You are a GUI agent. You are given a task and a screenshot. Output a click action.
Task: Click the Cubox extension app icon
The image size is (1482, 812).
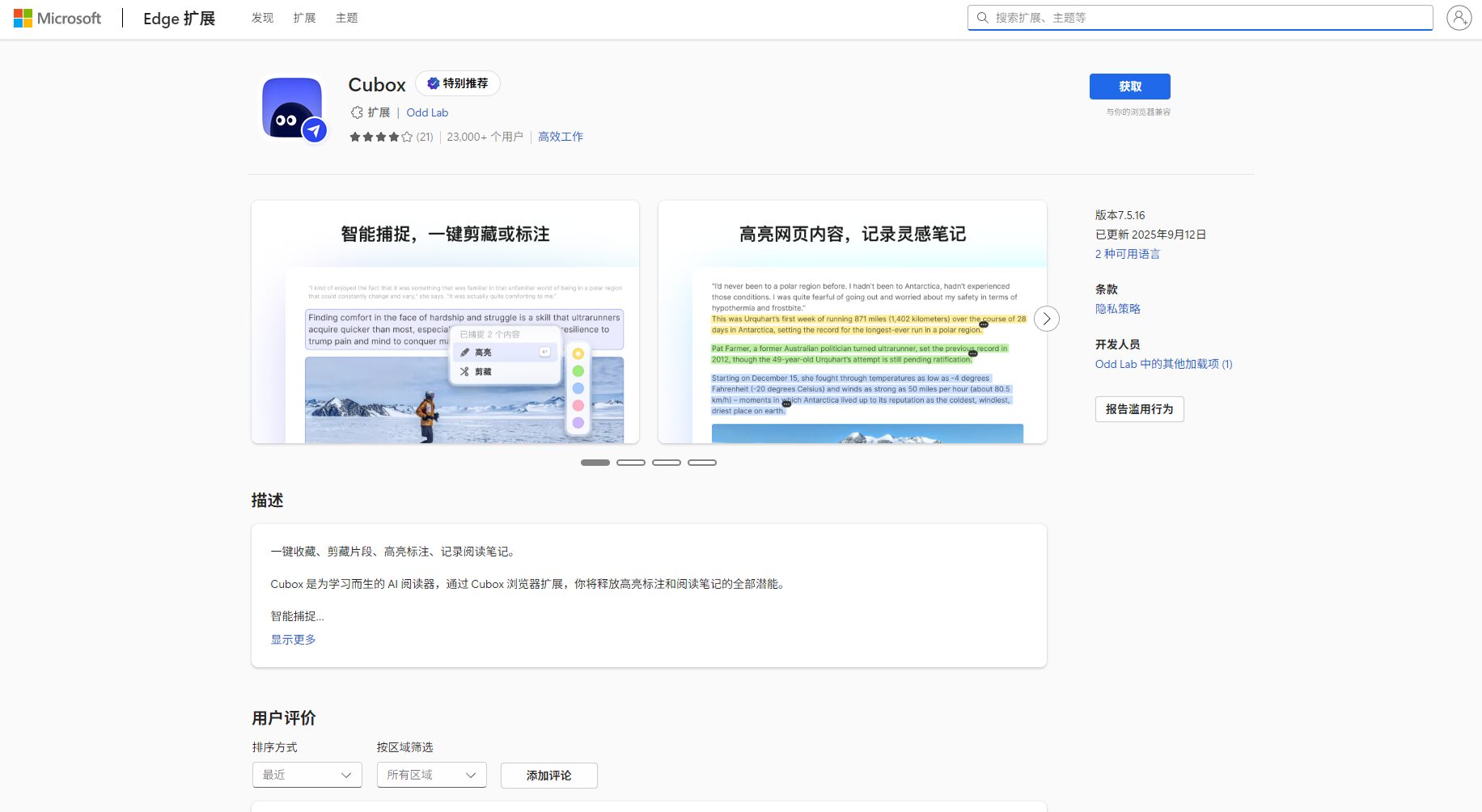pyautogui.click(x=293, y=109)
